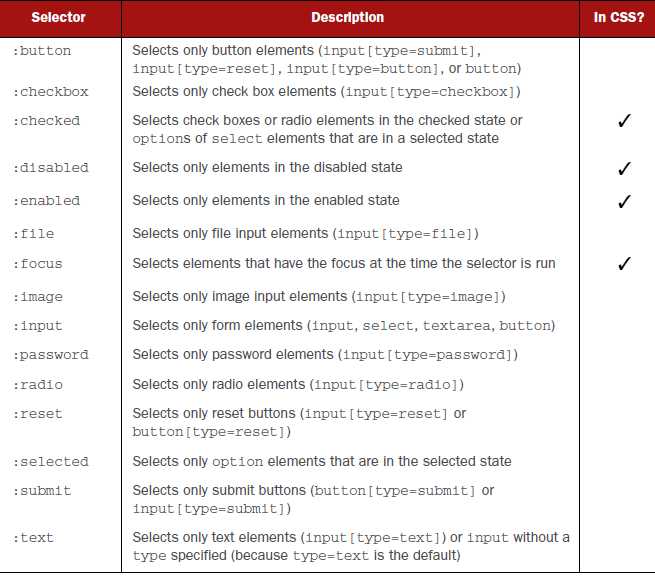Click the In CSS? column header
The image size is (655, 580).
click(616, 18)
